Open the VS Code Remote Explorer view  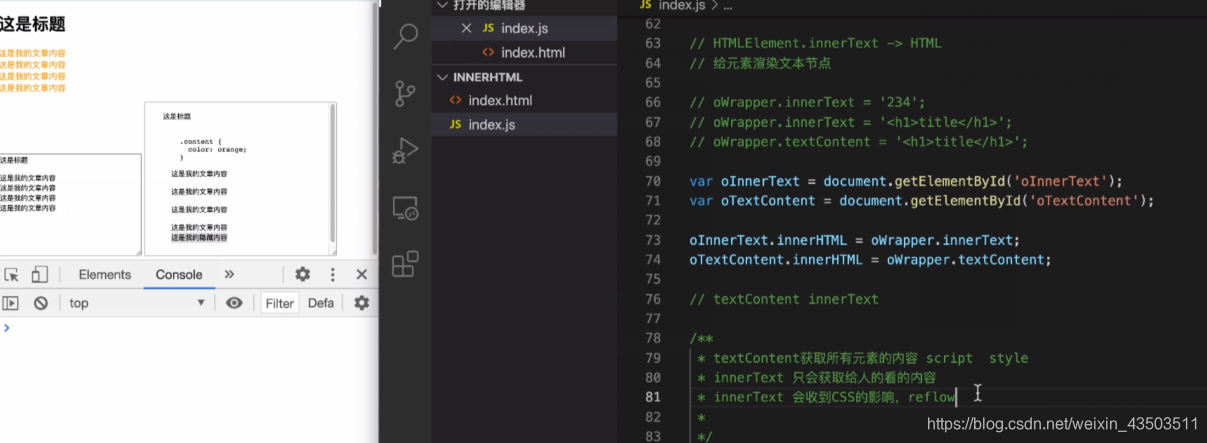click(405, 208)
